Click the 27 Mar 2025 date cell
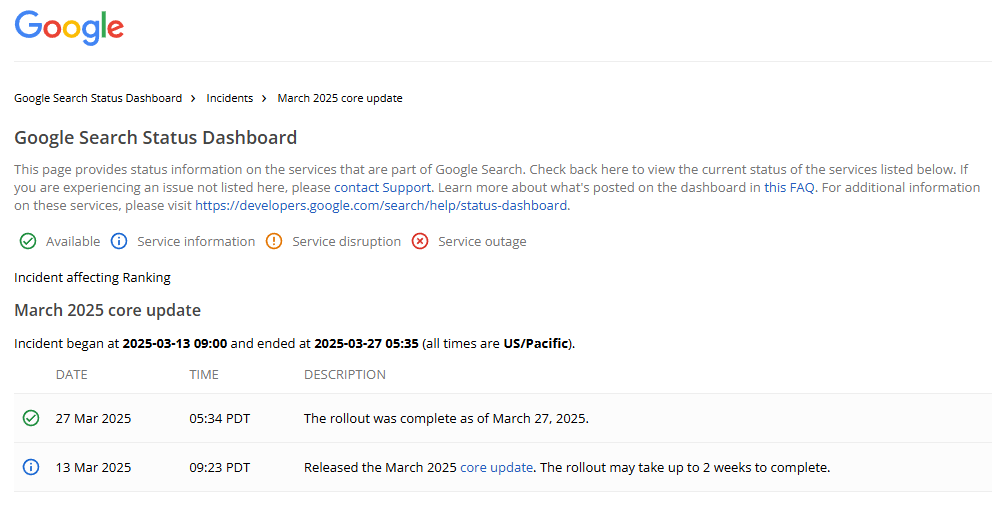This screenshot has height=506, width=1005. click(94, 418)
